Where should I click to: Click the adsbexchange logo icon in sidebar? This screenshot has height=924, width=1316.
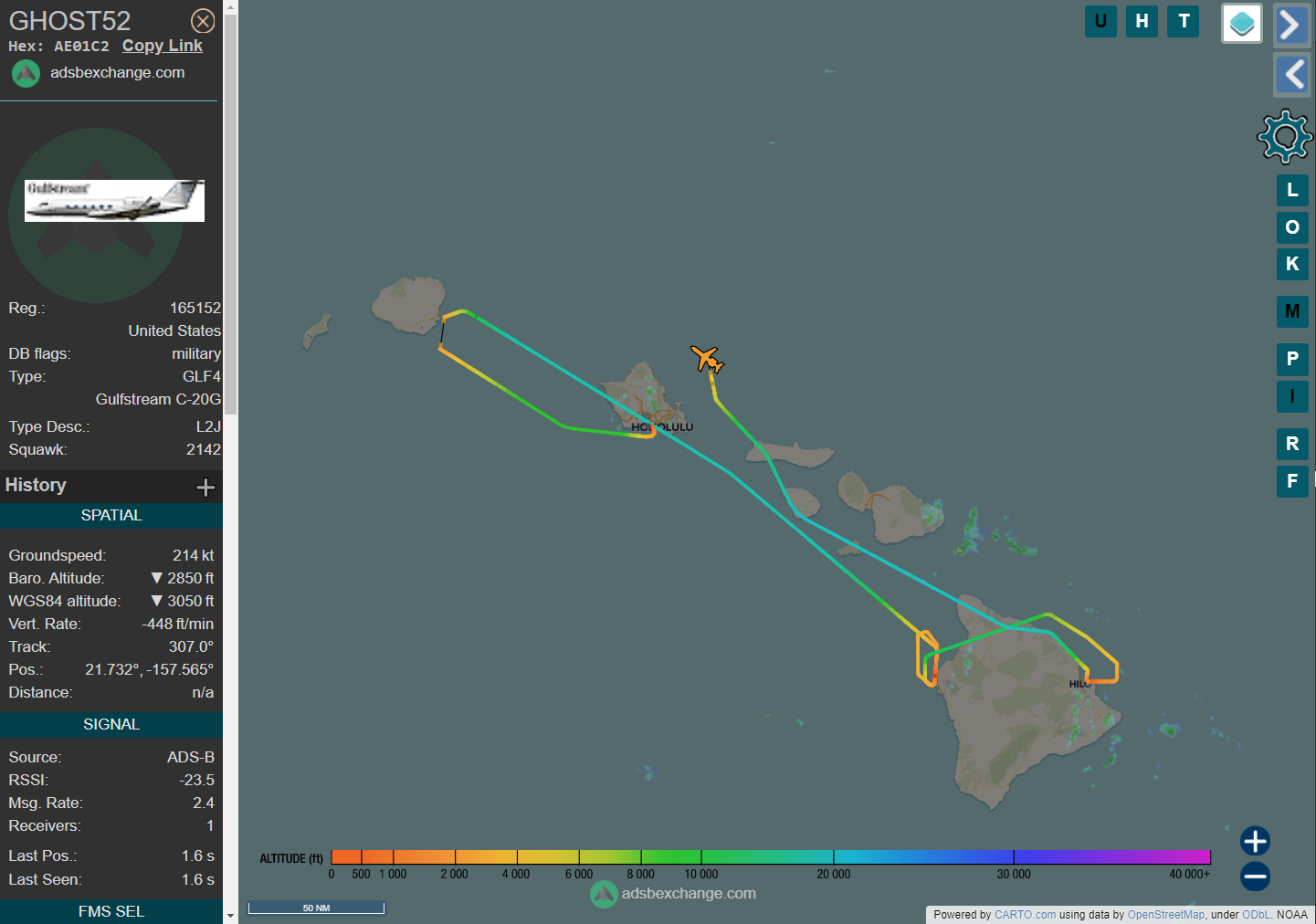tap(26, 73)
